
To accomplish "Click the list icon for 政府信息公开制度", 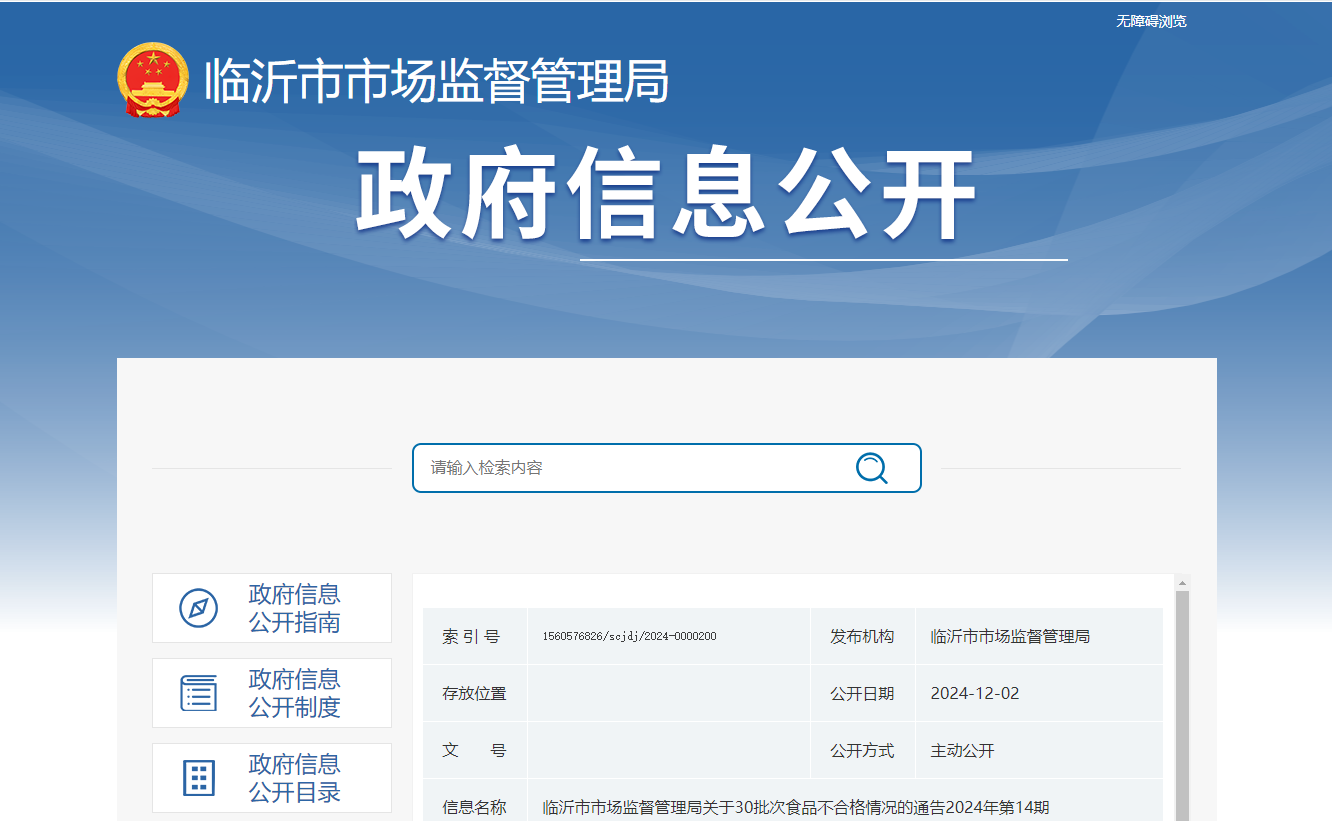I will 198,693.
